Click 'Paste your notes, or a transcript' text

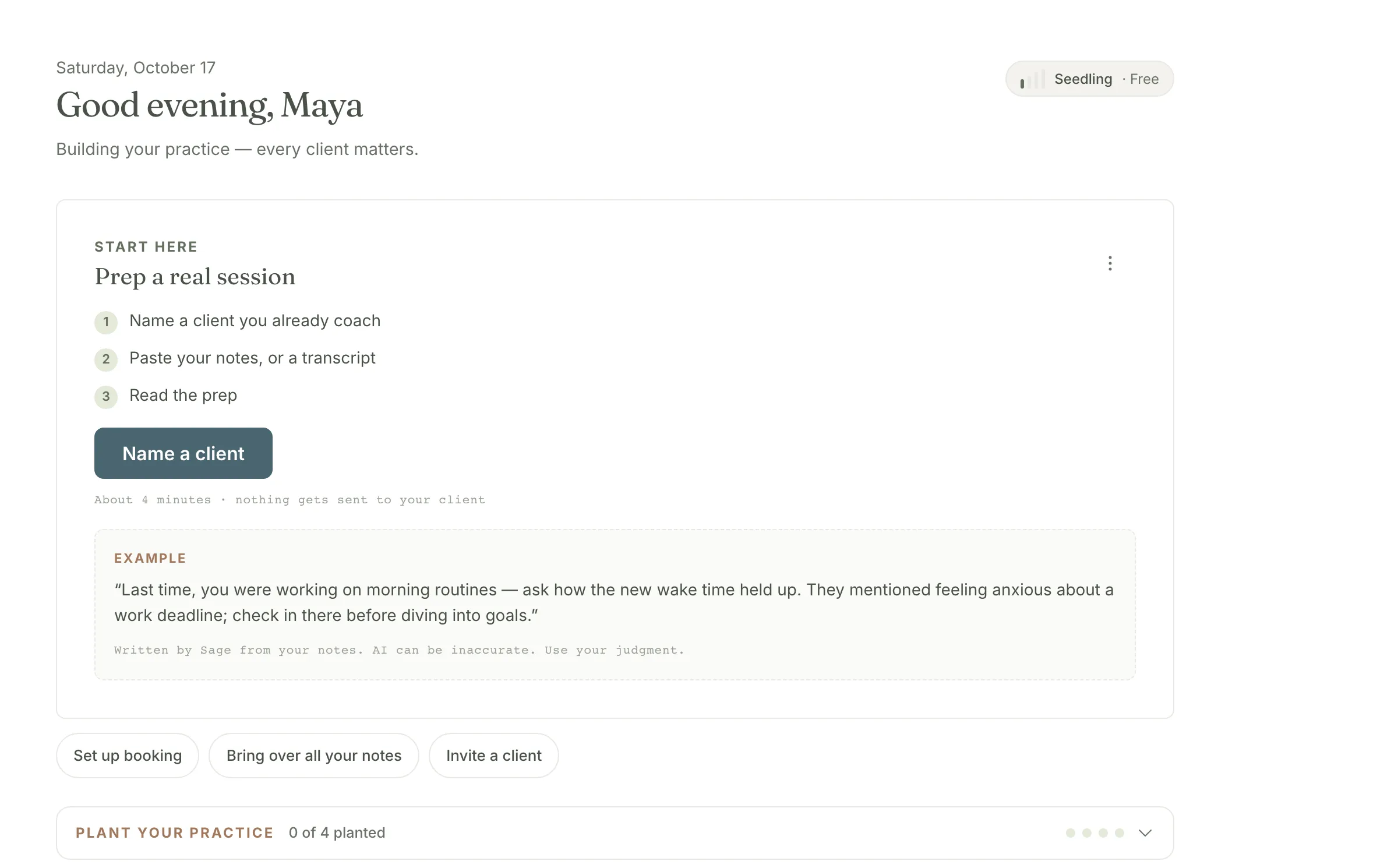pos(252,358)
